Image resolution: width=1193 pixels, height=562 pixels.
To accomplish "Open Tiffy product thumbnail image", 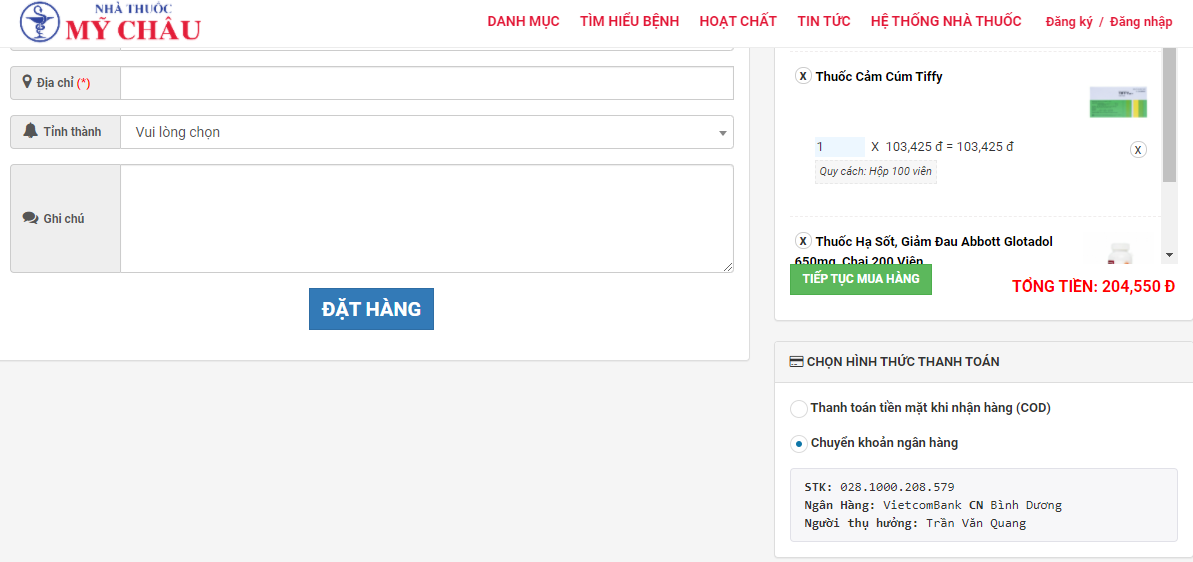I will click(x=1118, y=102).
